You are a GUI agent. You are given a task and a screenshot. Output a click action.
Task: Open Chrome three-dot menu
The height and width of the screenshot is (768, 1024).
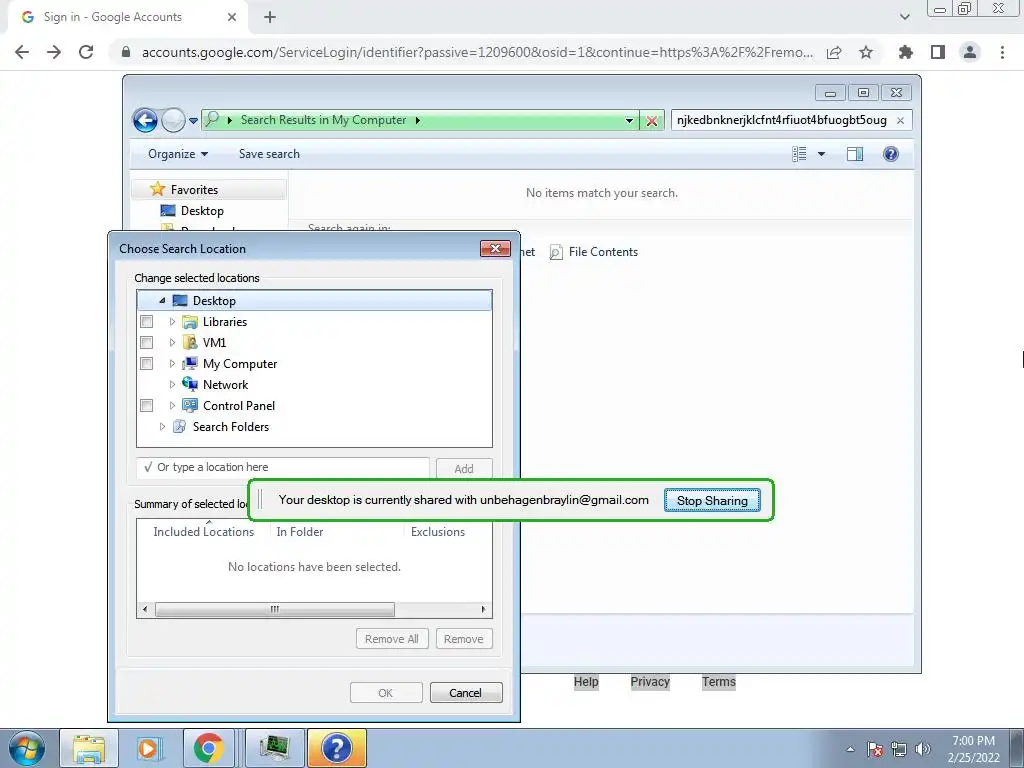point(1002,52)
